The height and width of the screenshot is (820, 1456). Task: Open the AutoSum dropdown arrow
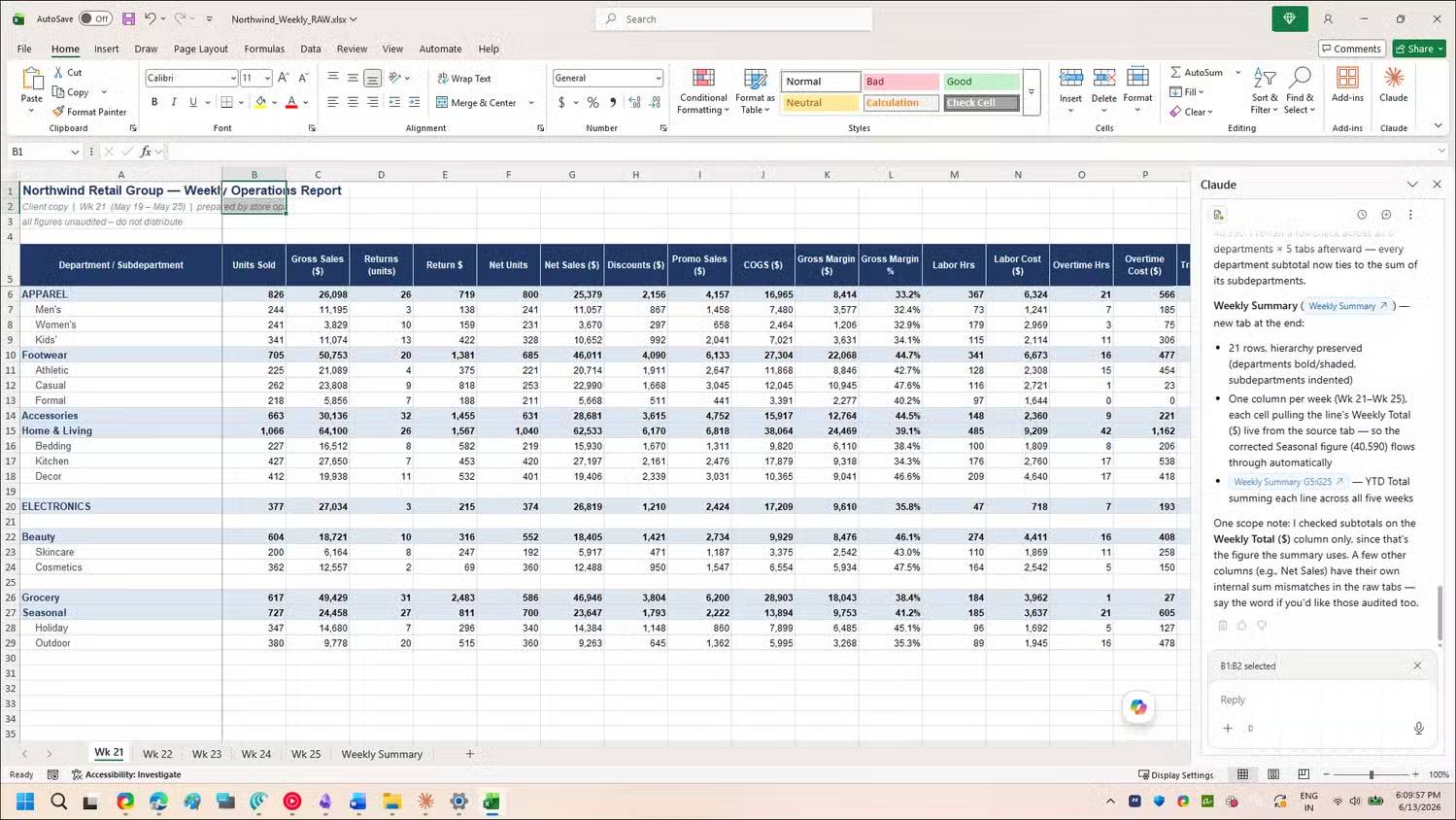[1237, 72]
